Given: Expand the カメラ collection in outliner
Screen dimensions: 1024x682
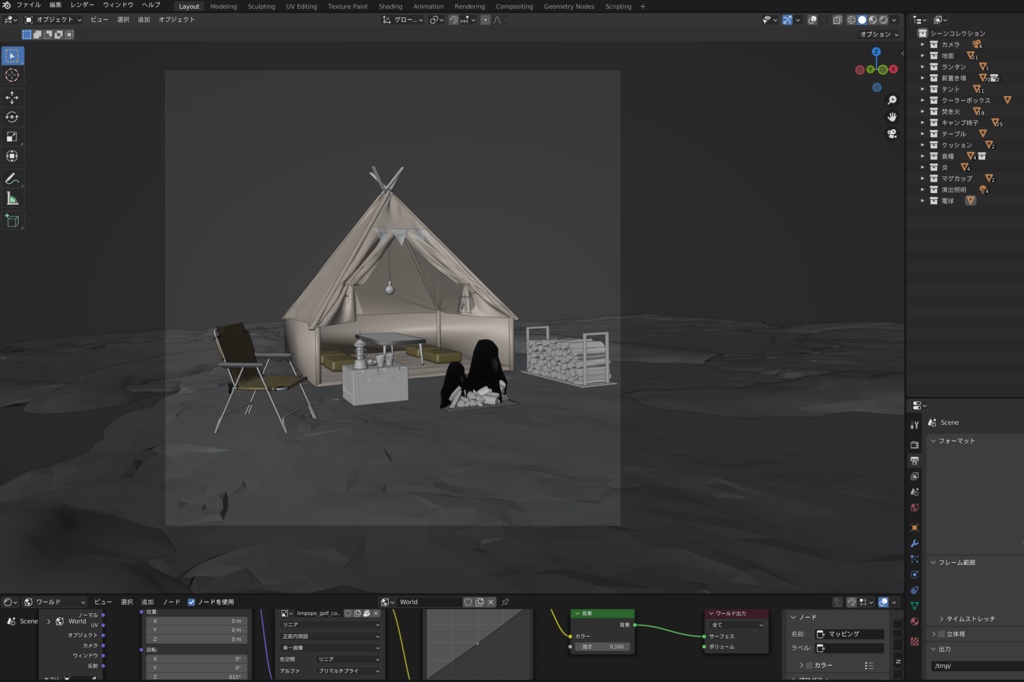Looking at the screenshot, I should pos(922,45).
